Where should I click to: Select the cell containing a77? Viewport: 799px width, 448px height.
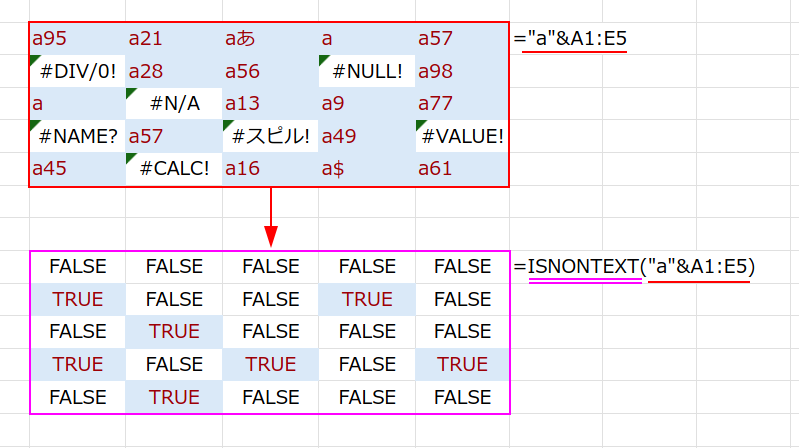point(462,103)
